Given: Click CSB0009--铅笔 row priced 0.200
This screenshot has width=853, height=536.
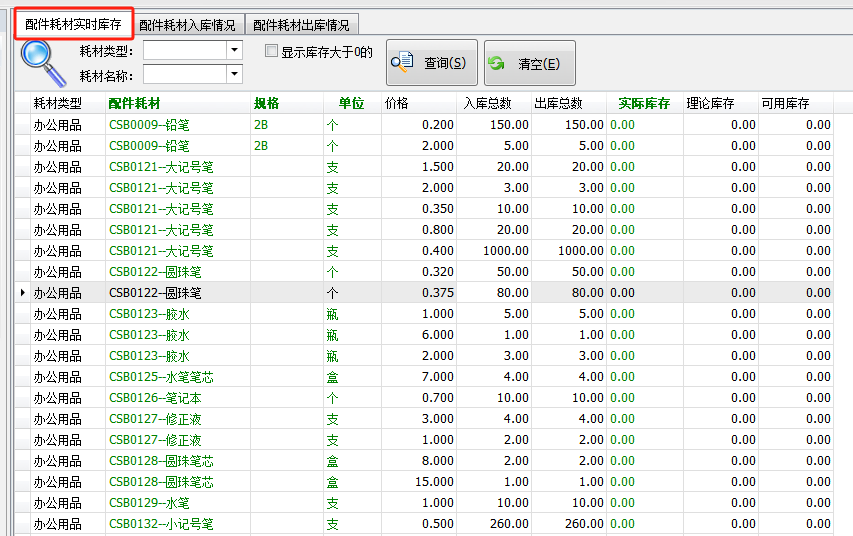Looking at the screenshot, I should coord(424,125).
